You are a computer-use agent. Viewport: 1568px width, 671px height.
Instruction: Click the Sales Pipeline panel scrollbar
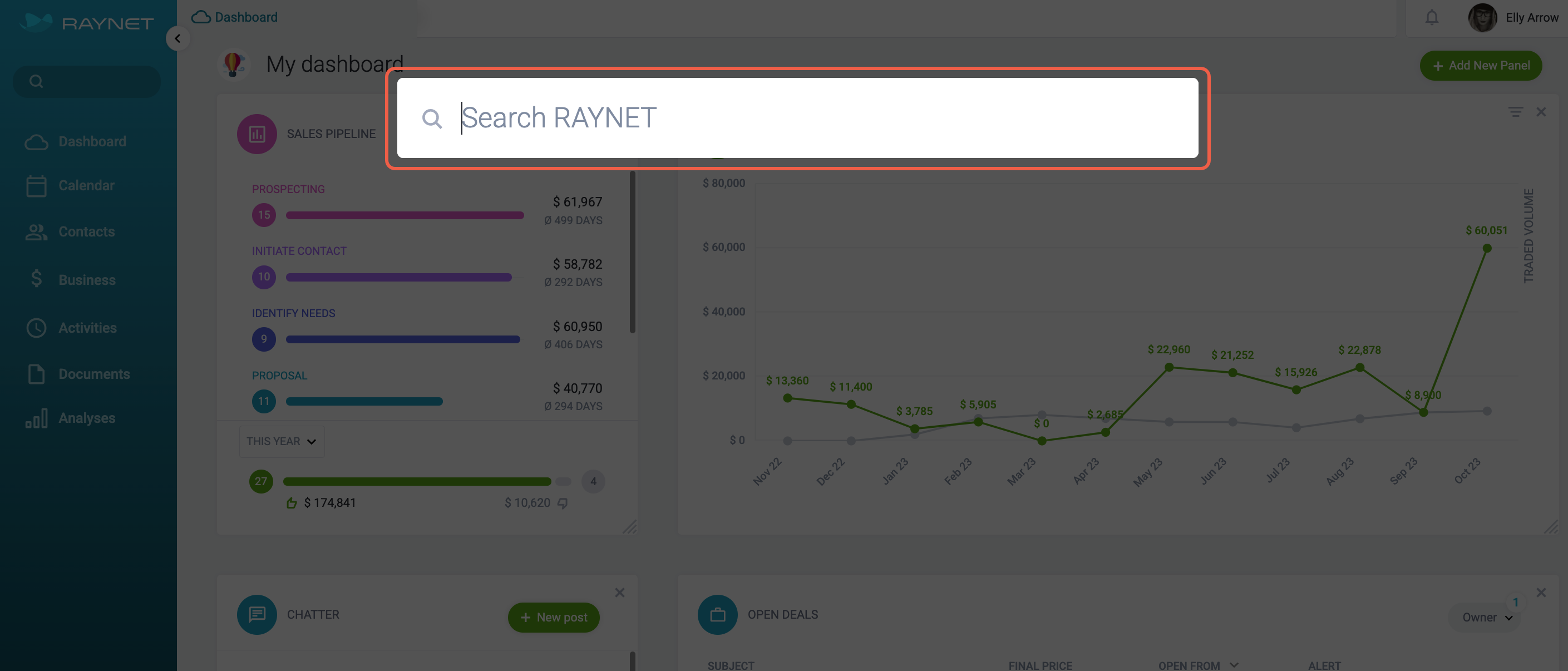(633, 253)
